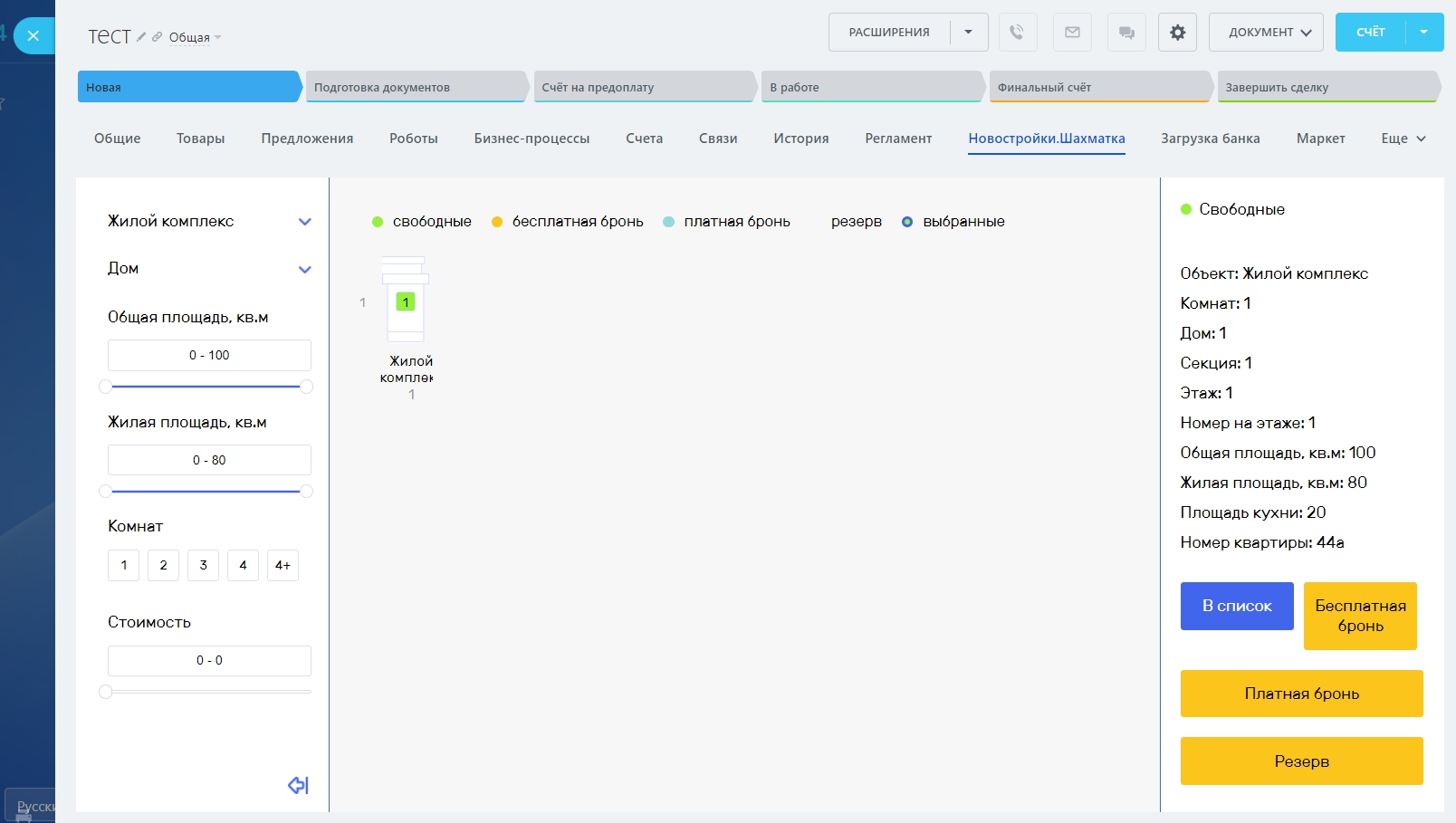Click the В список button
Screen dimensions: 1456x823
[1236, 606]
